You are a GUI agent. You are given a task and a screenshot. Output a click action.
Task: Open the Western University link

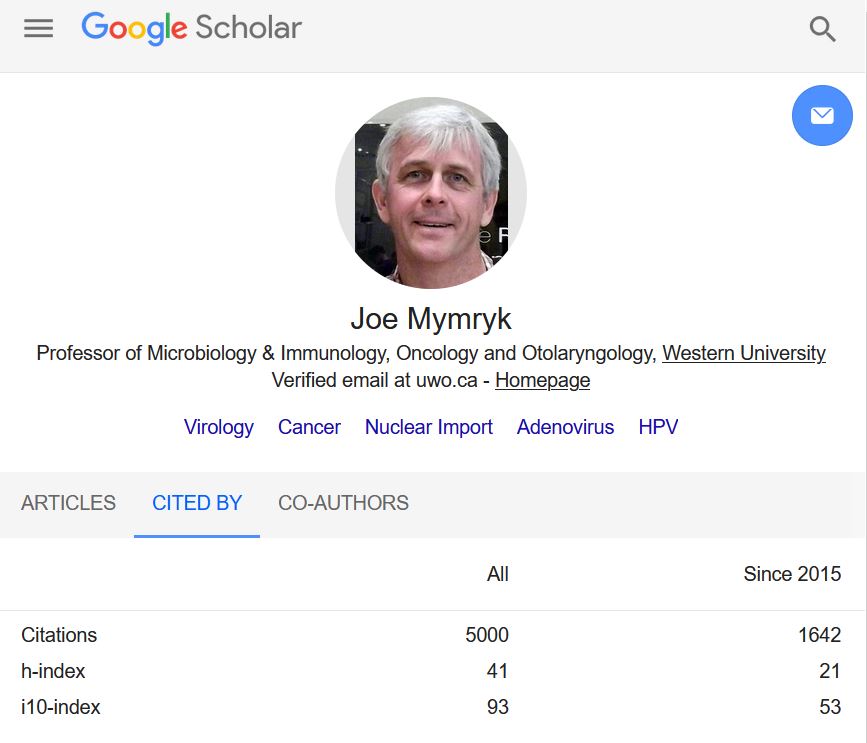tap(743, 353)
